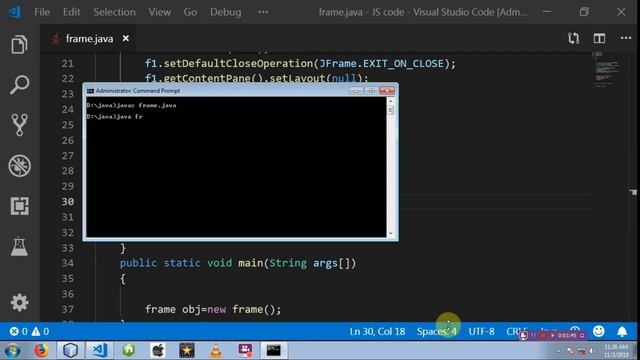The height and width of the screenshot is (360, 640).
Task: Click the 'main' method name on line 34
Action: pyautogui.click(x=251, y=263)
